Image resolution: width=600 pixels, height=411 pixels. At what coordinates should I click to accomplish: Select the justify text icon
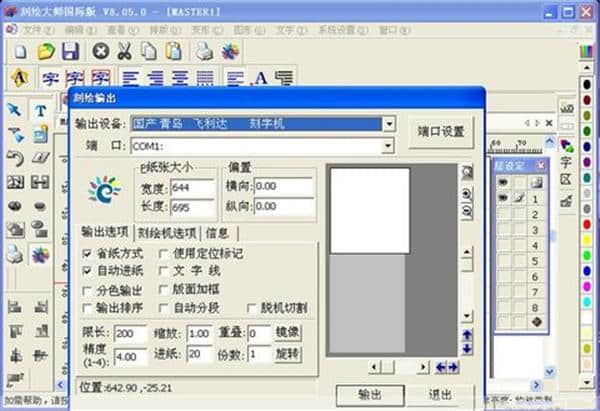pyautogui.click(x=205, y=78)
